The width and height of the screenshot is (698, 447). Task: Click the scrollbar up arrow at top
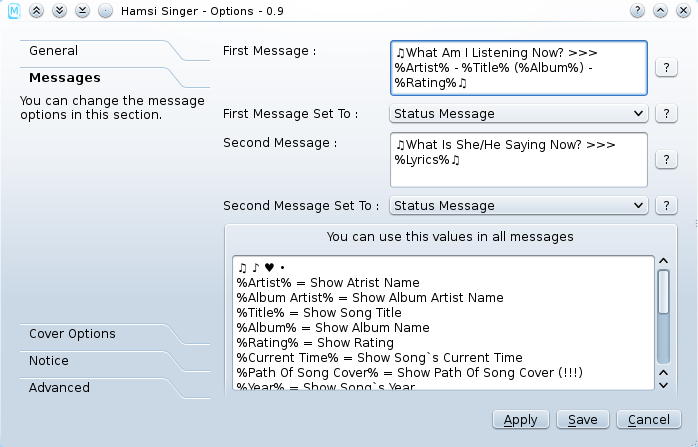point(663,261)
